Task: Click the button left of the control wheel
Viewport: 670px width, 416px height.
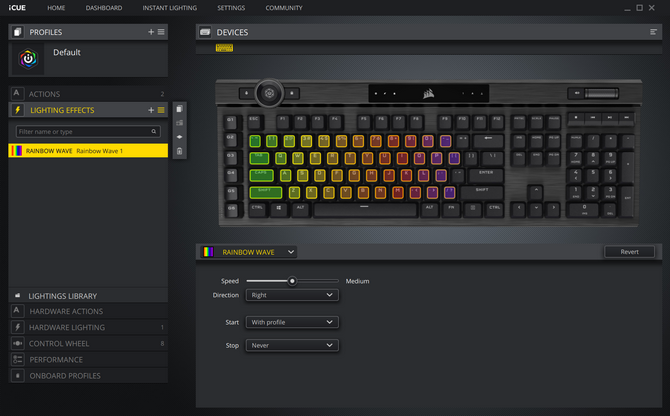Action: point(246,93)
